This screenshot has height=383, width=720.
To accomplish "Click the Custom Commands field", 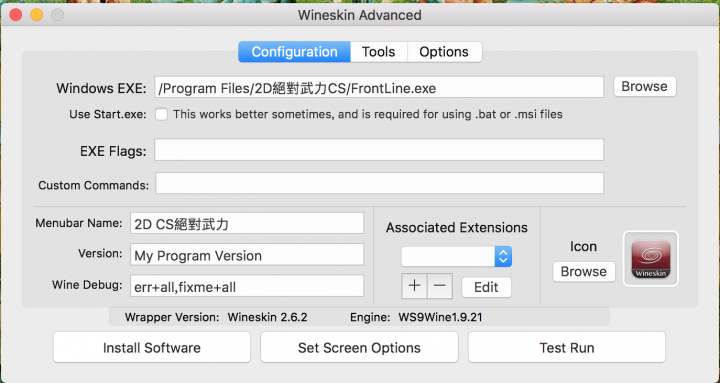I will click(x=379, y=183).
